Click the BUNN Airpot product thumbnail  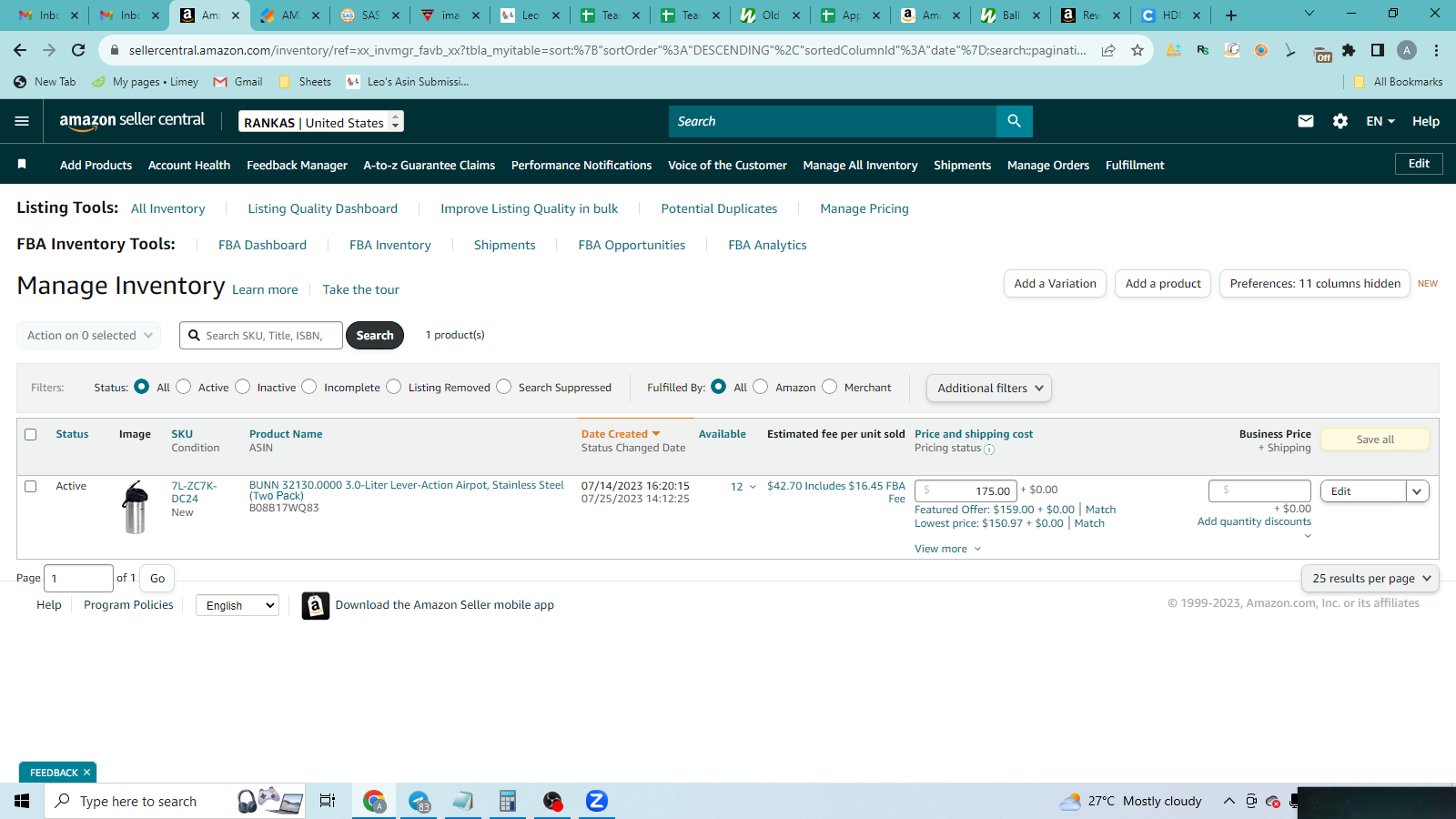point(135,507)
